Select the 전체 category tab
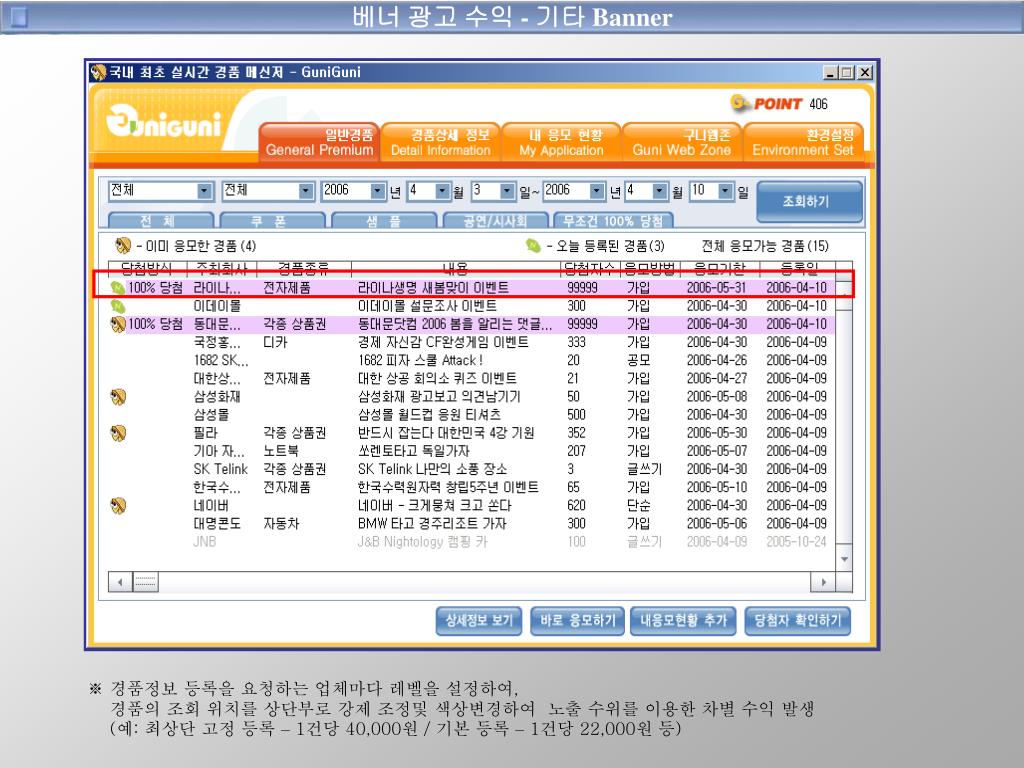This screenshot has height=768, width=1024. [161, 221]
